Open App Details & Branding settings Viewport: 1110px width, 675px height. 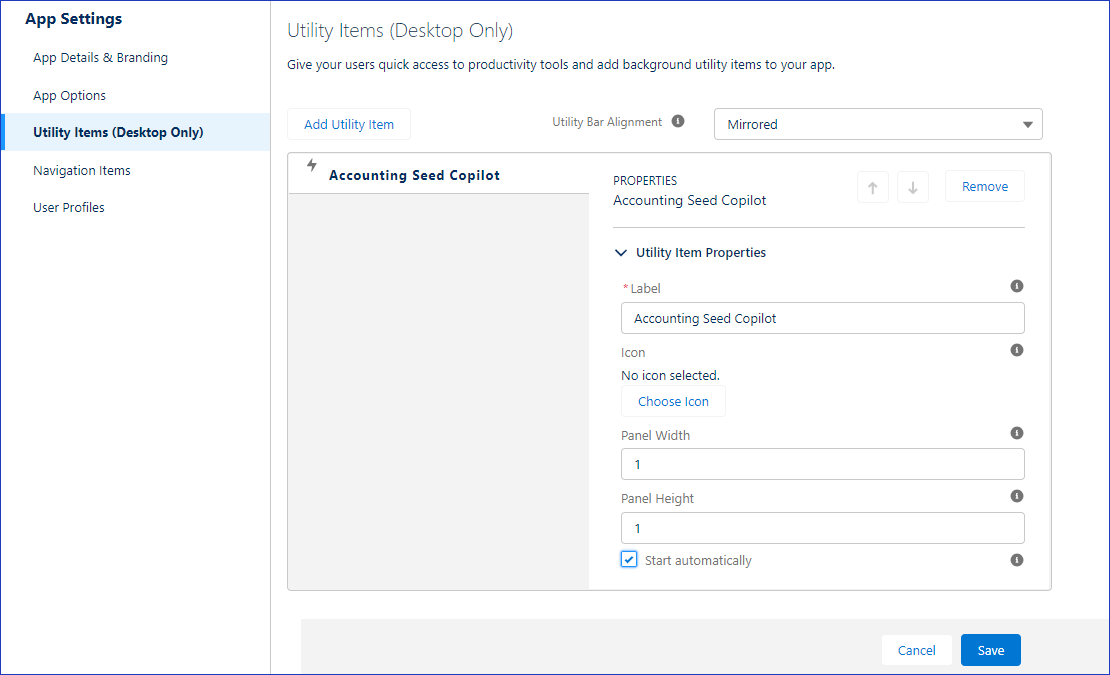coord(100,58)
